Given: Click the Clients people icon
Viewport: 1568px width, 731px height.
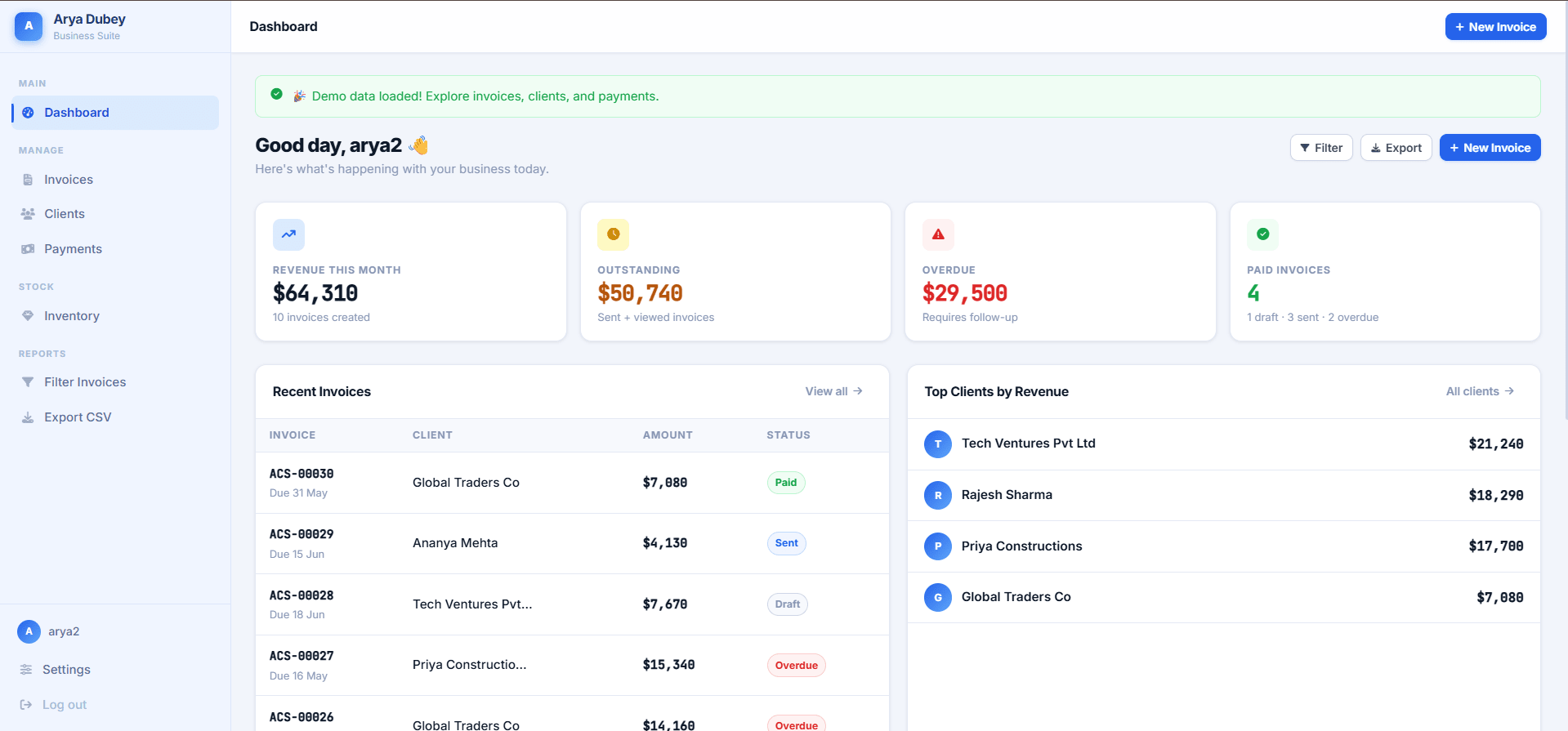Looking at the screenshot, I should (28, 214).
